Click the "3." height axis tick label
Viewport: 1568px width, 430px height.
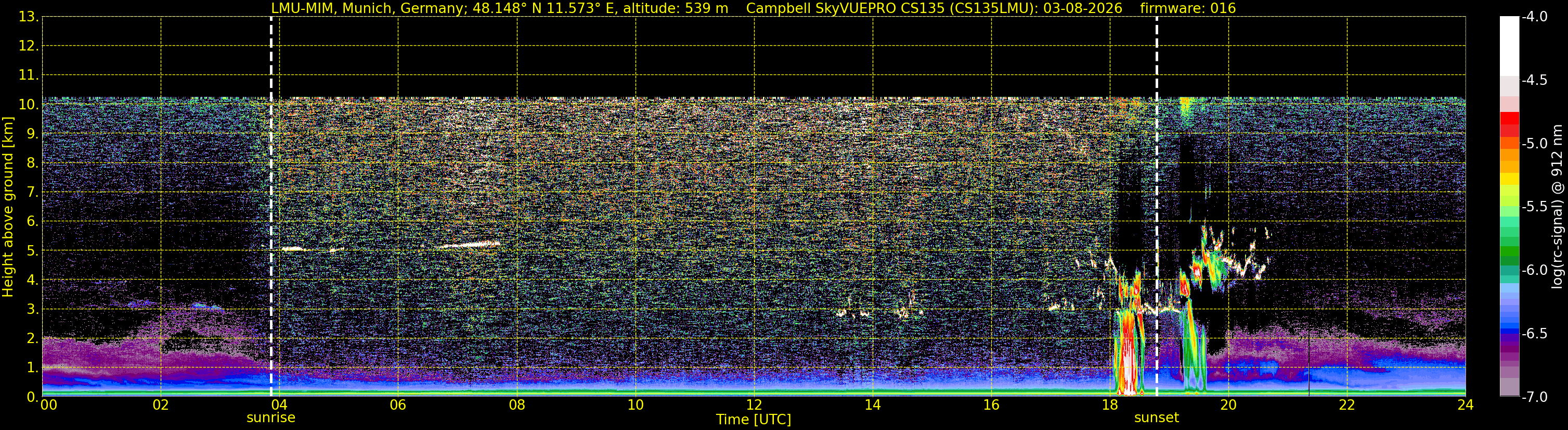[x=33, y=309]
